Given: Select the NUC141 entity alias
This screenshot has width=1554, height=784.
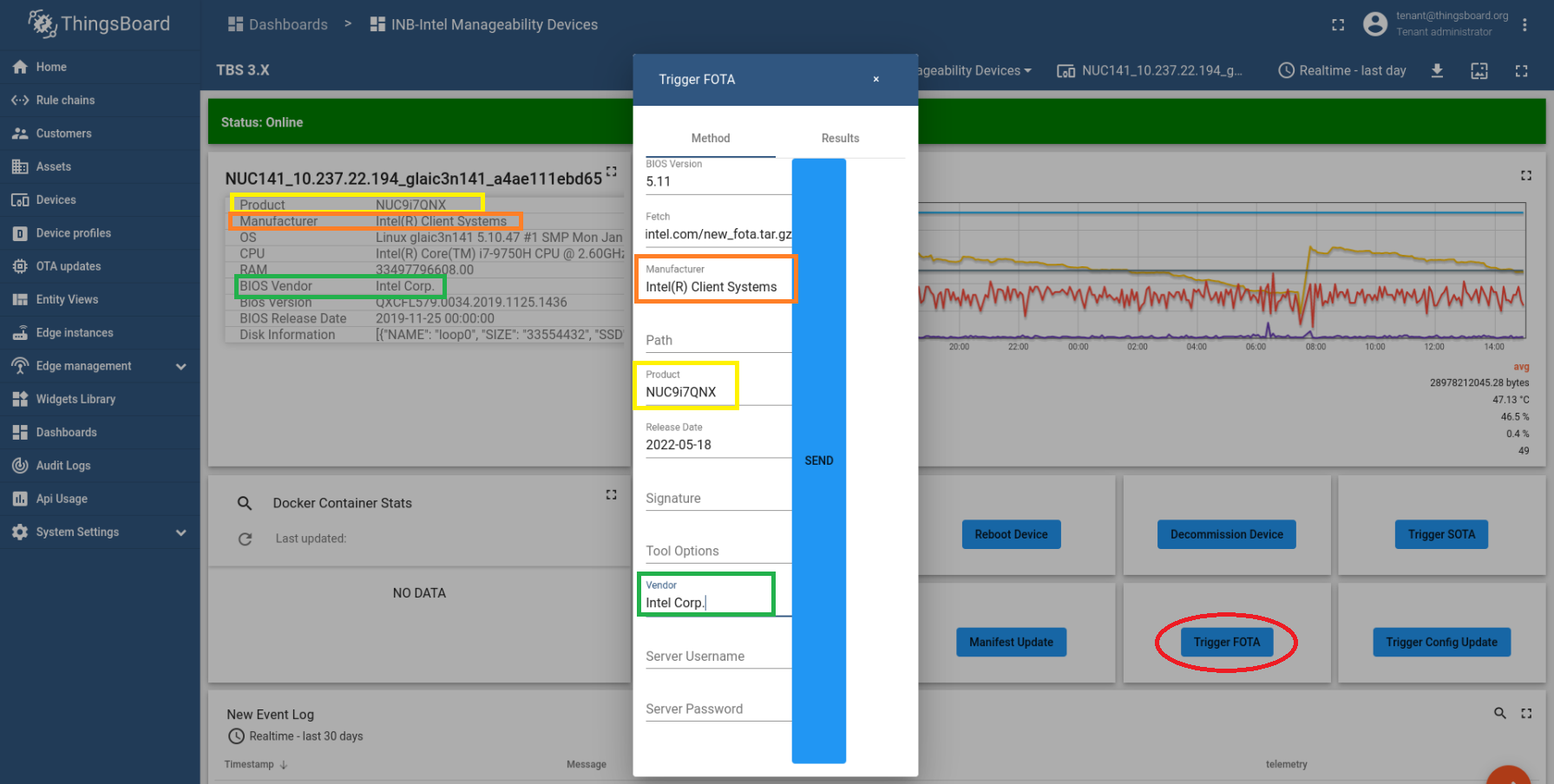Looking at the screenshot, I should pyautogui.click(x=1150, y=71).
